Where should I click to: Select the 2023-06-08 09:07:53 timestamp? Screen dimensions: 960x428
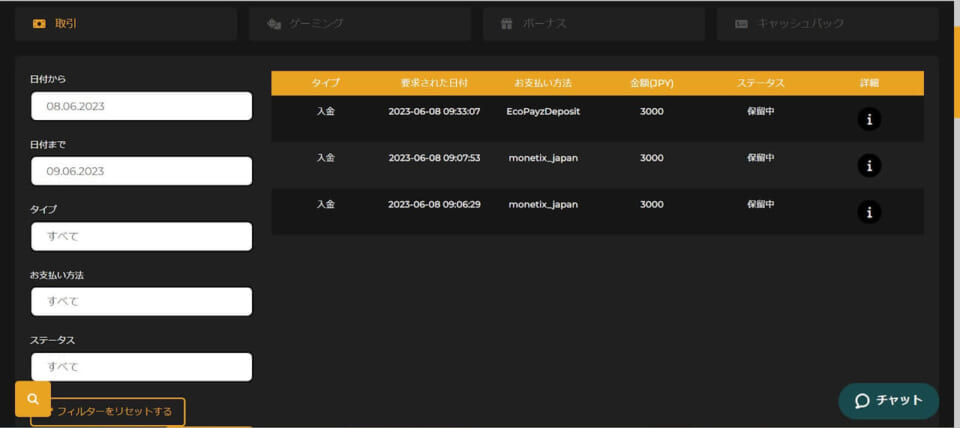coord(434,158)
